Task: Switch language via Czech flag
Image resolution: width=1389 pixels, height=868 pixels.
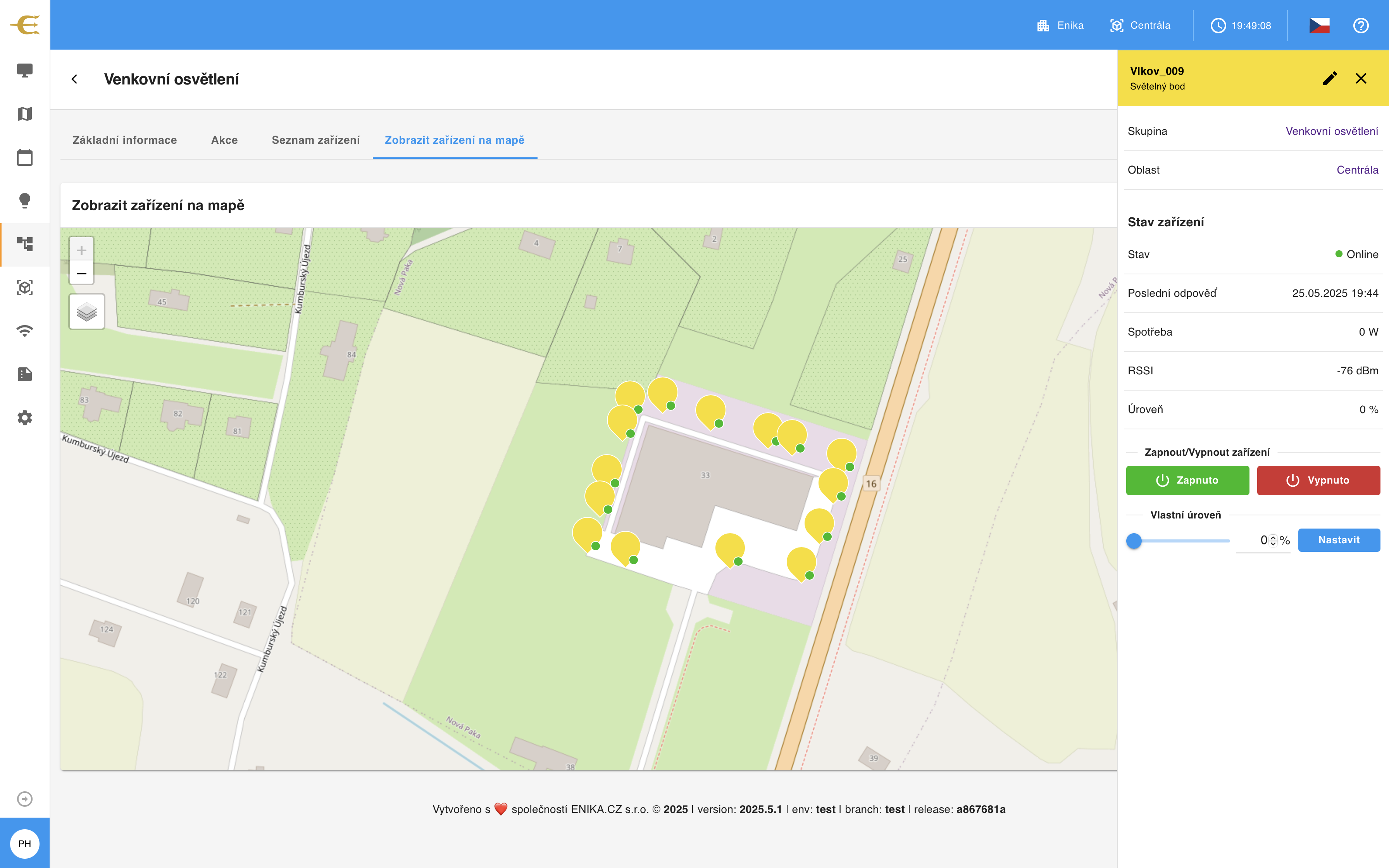Action: pyautogui.click(x=1319, y=25)
